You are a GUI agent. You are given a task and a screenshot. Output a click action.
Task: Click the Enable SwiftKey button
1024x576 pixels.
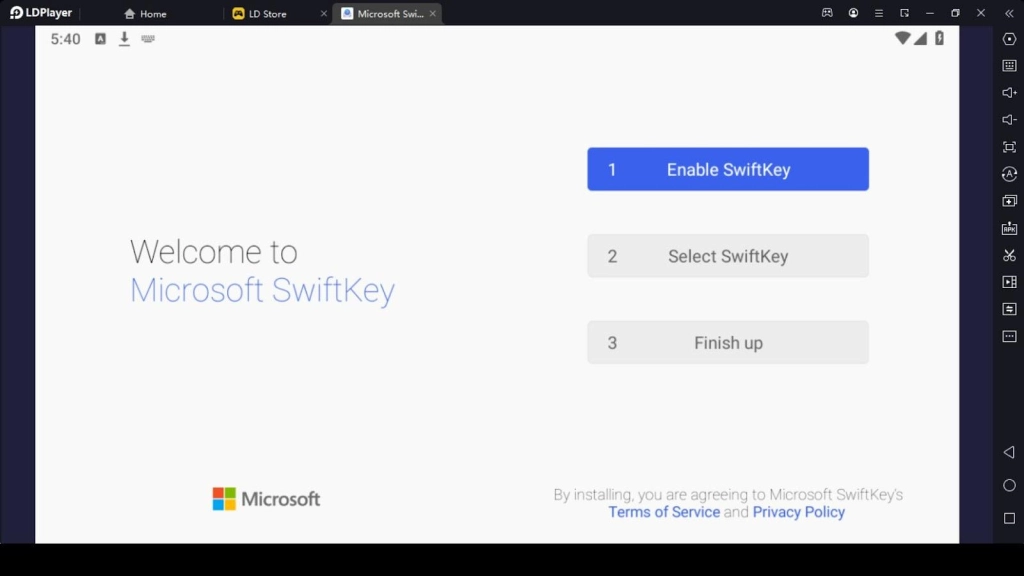[x=728, y=169]
